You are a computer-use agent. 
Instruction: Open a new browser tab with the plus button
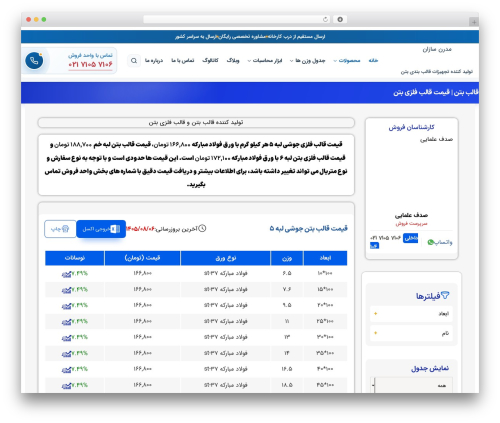coord(474,22)
